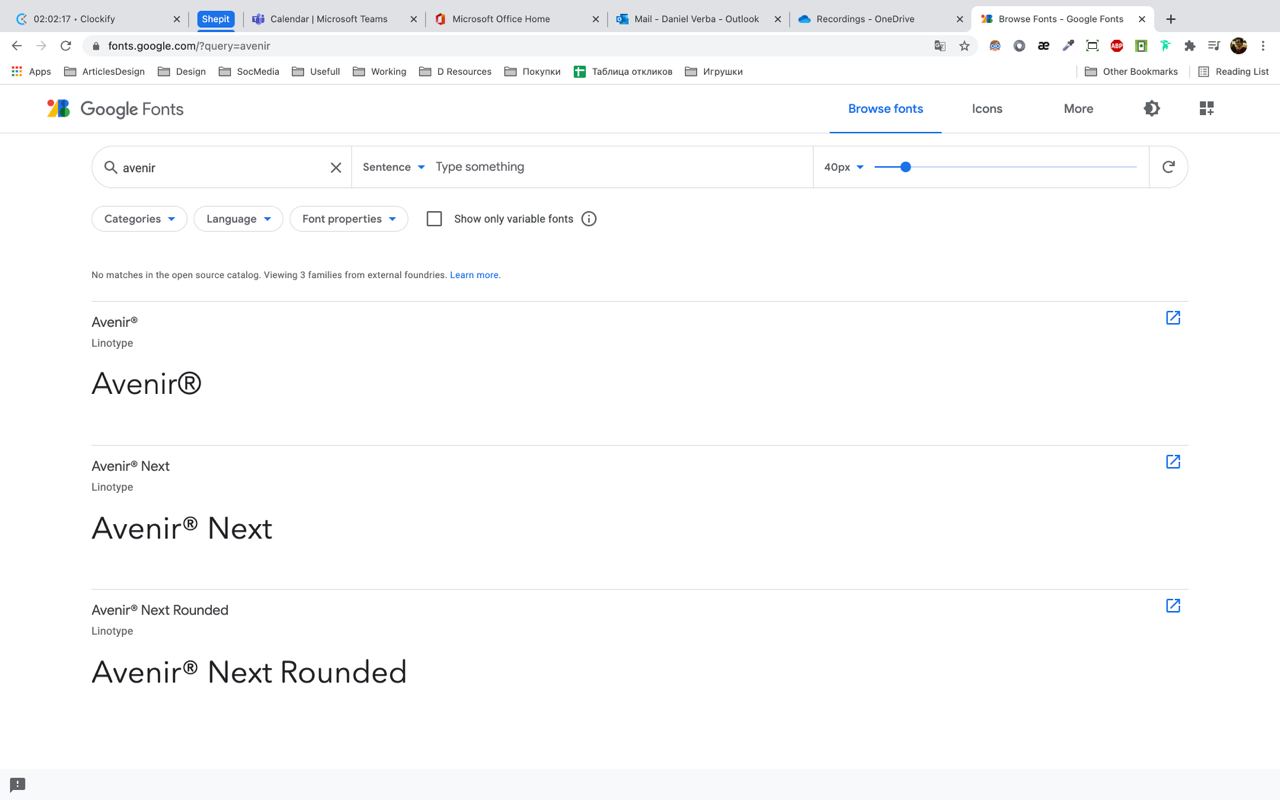Open the Avenir® Next Rounded family title
Viewport: 1280px width, 800px height.
point(160,610)
